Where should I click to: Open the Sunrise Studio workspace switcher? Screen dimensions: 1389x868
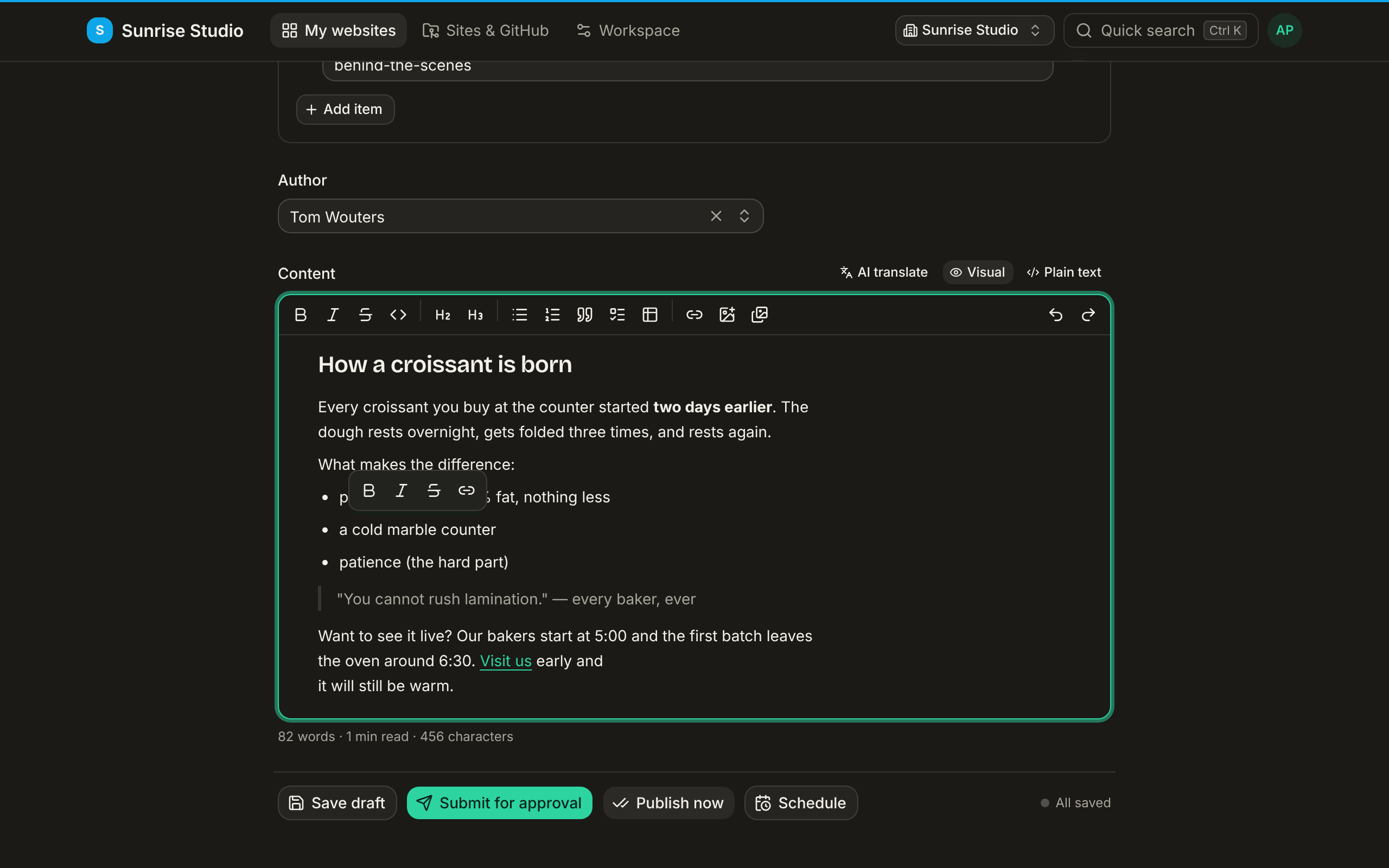pos(974,30)
